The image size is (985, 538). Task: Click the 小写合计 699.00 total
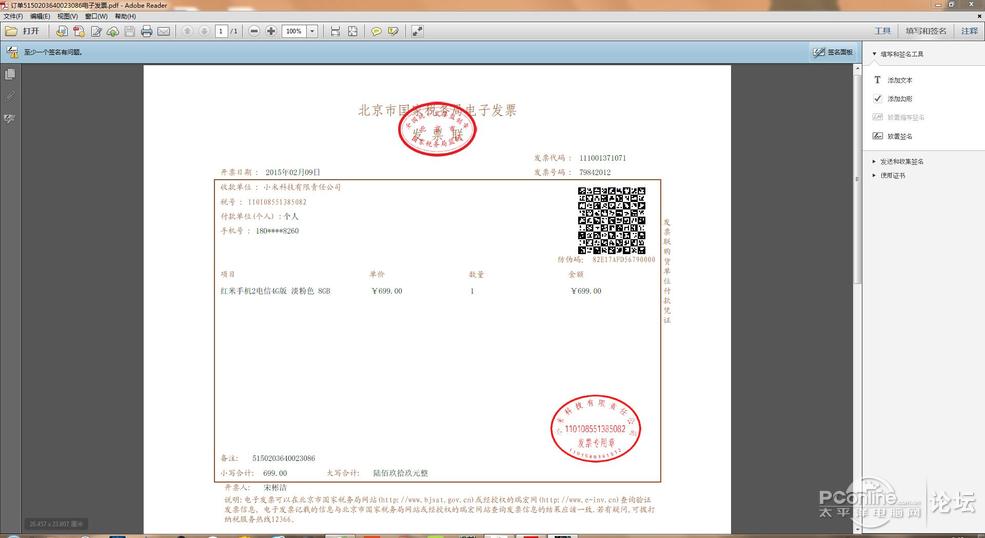275,473
